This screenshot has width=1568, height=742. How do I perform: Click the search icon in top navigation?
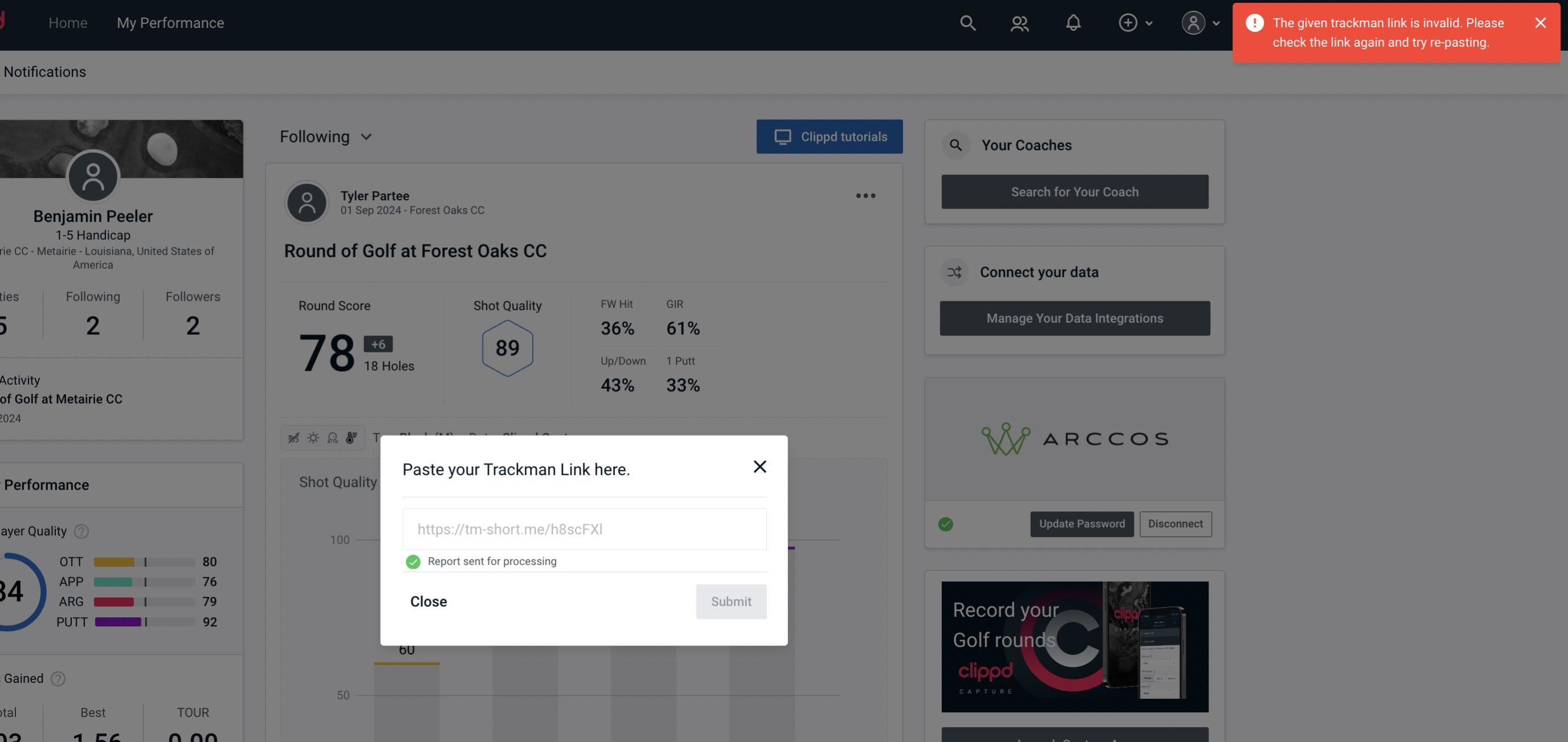pyautogui.click(x=967, y=22)
